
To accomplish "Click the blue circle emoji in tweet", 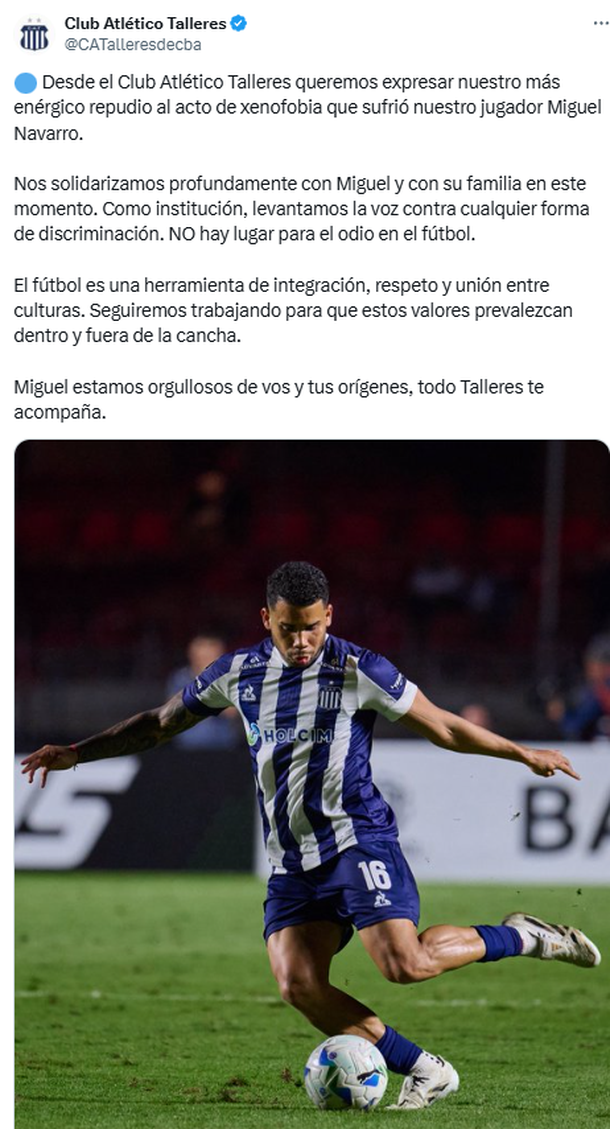I will (25, 83).
